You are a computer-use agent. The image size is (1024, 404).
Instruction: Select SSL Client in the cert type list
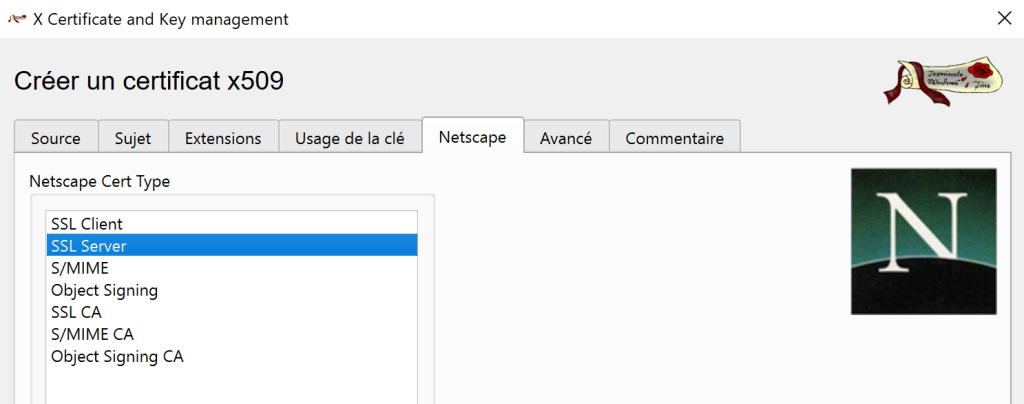coord(87,224)
